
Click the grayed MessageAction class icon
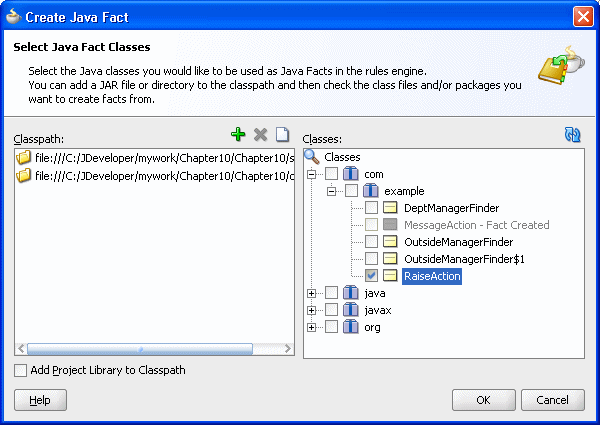click(390, 225)
